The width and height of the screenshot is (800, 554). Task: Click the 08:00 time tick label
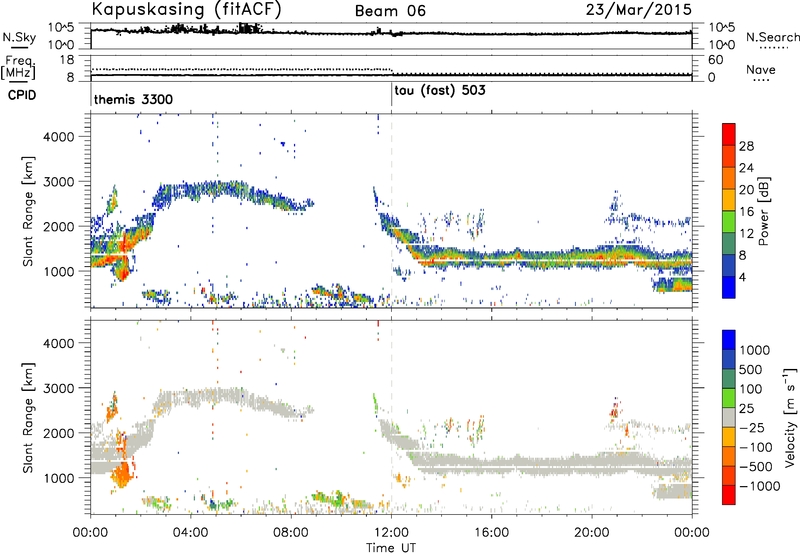coord(291,533)
